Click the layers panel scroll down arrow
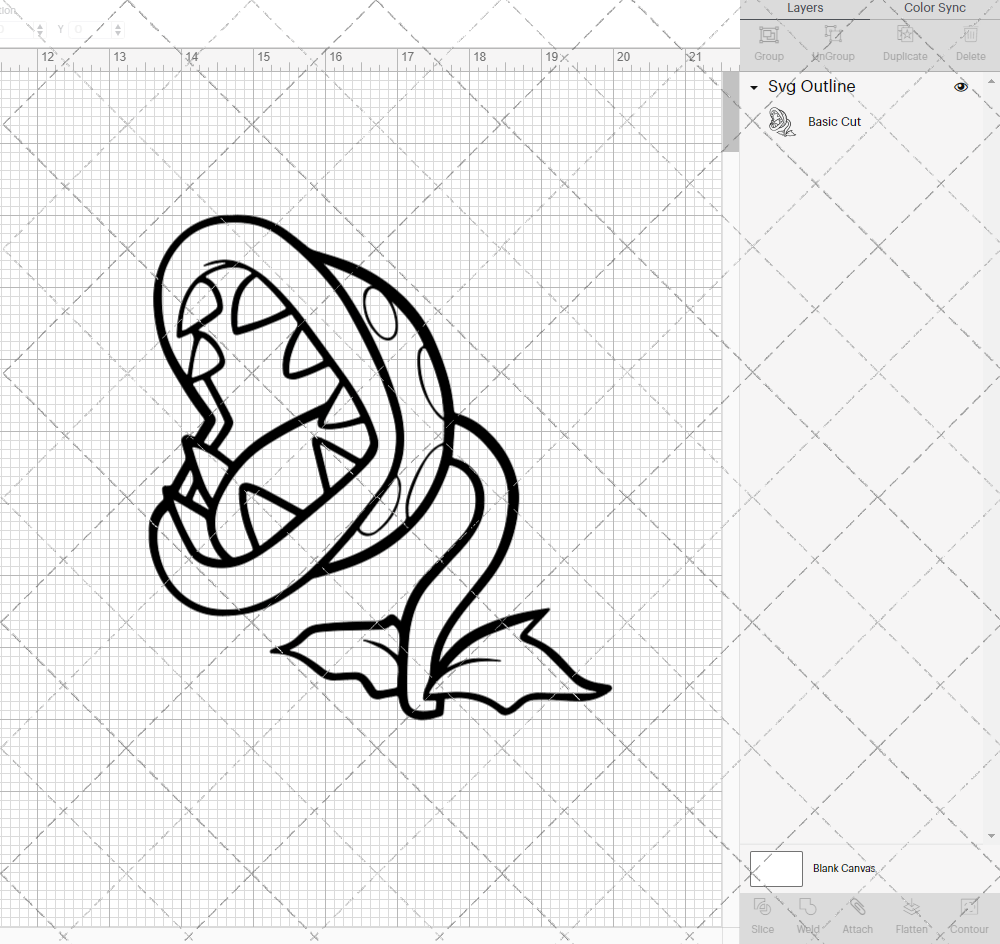Screen dimensions: 1000x944 [991, 836]
